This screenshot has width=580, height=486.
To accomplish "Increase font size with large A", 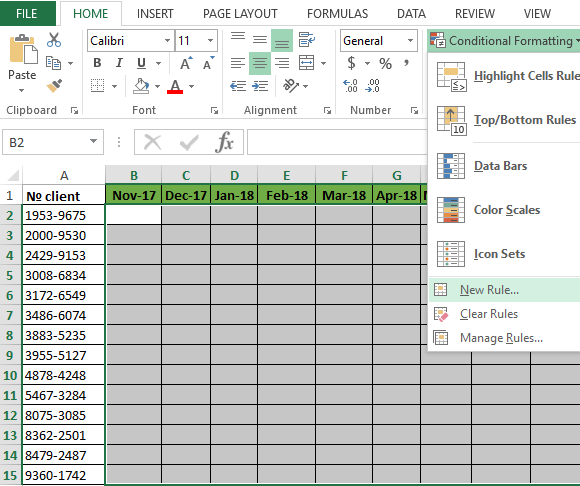I will pos(186,63).
